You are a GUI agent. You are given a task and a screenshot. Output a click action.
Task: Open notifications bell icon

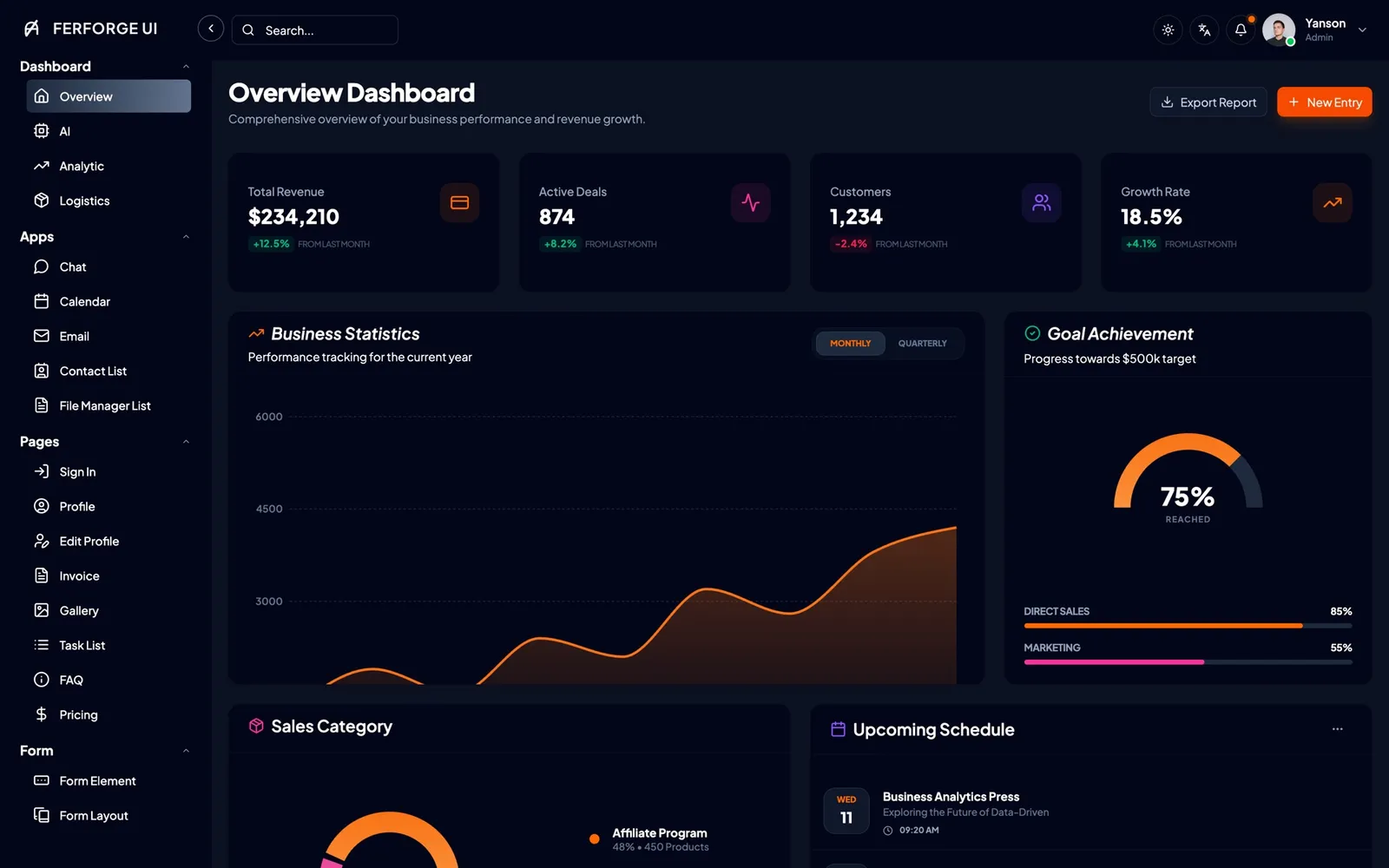1241,30
